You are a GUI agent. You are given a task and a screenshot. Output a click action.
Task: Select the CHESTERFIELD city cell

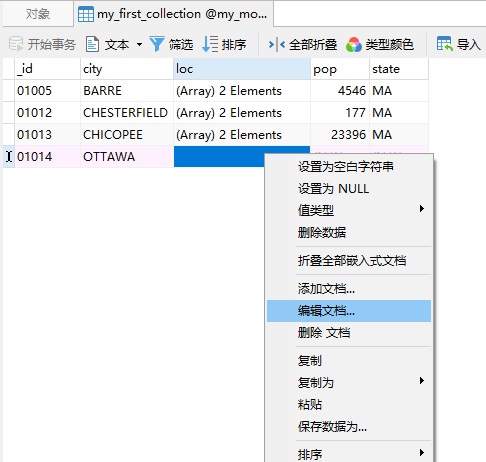click(127, 113)
